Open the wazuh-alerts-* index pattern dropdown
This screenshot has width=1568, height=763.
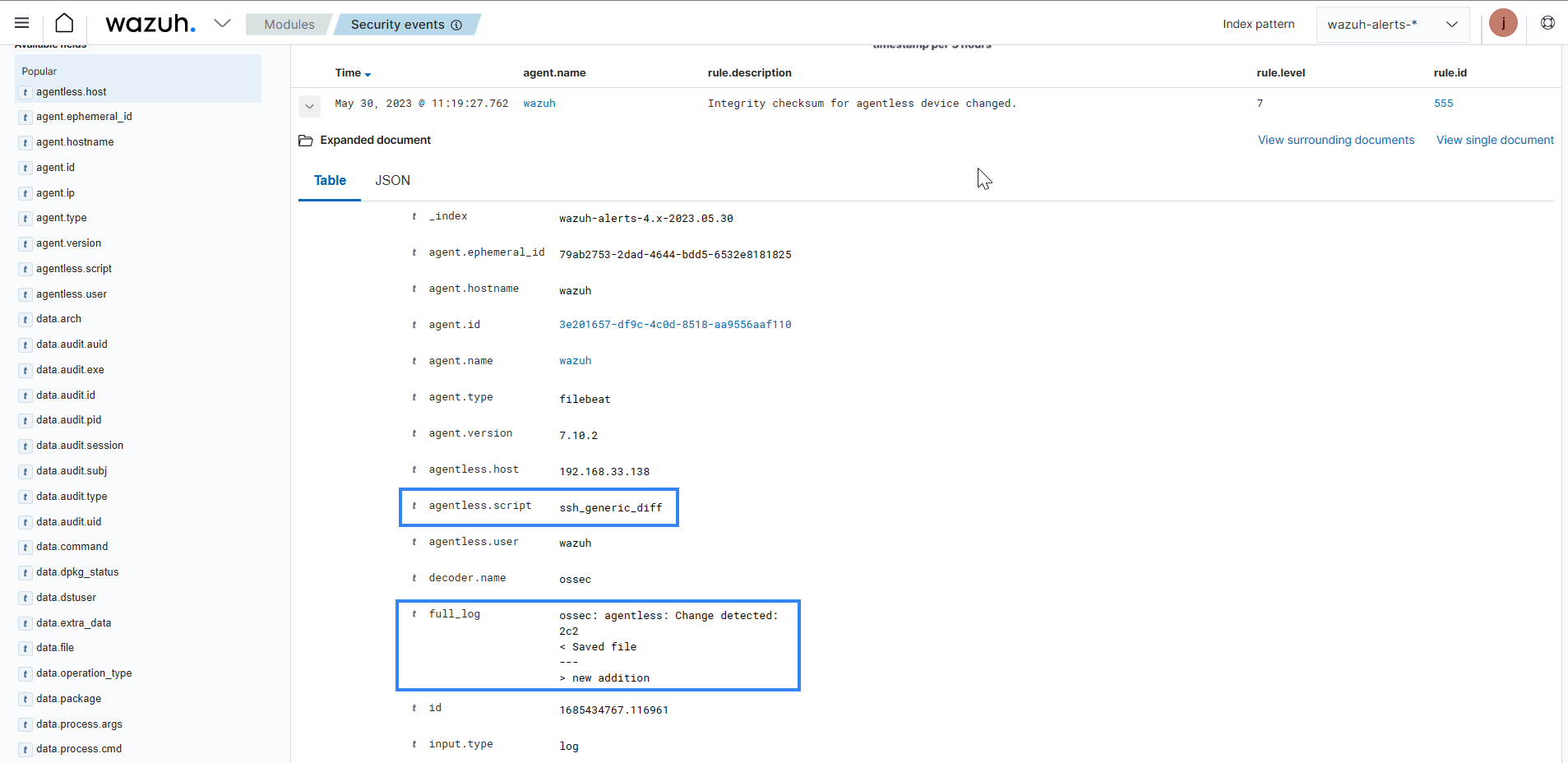(1393, 25)
